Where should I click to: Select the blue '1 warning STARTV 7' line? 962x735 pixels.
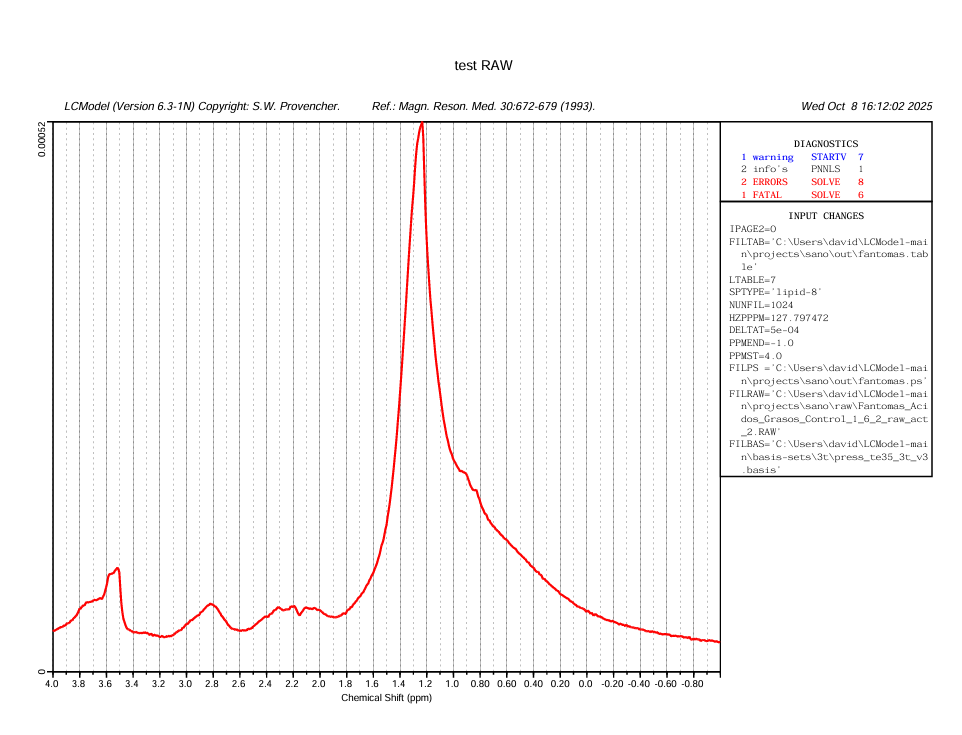tap(801, 157)
